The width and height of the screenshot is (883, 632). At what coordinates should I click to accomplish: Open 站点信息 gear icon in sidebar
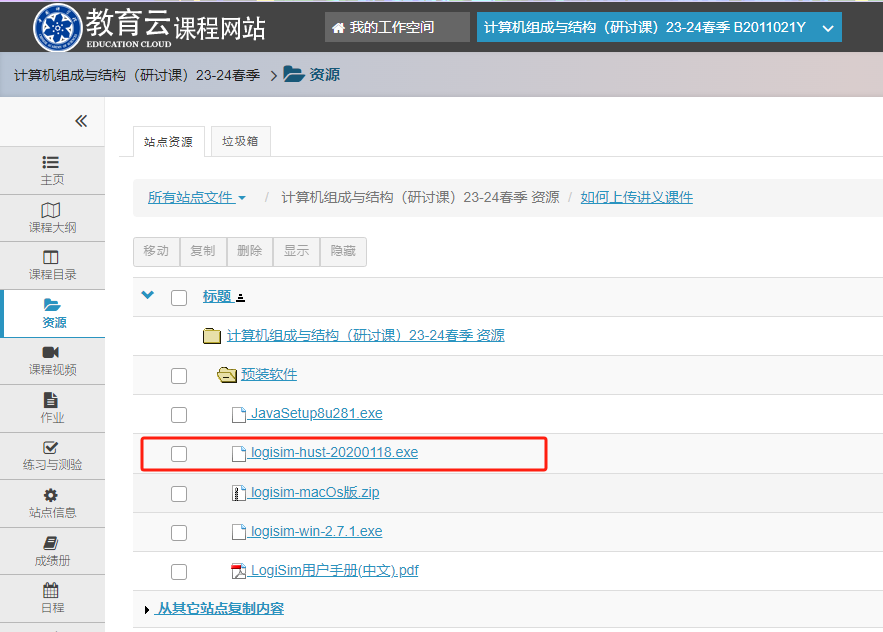(x=51, y=495)
